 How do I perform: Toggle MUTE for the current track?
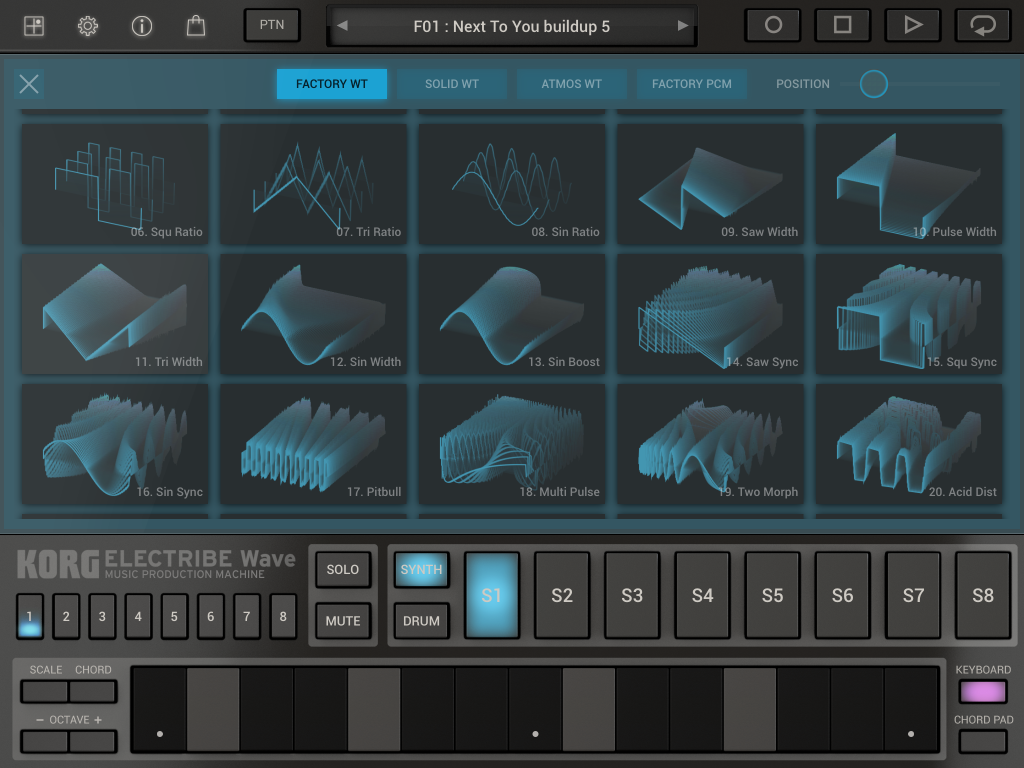pyautogui.click(x=342, y=620)
